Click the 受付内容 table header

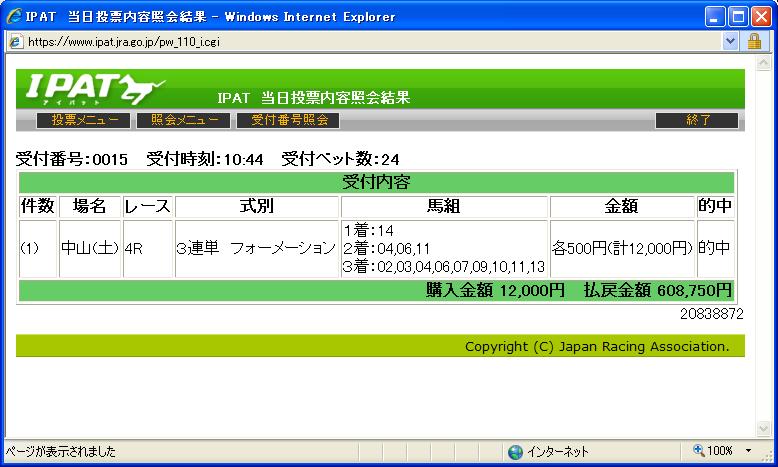[x=376, y=182]
